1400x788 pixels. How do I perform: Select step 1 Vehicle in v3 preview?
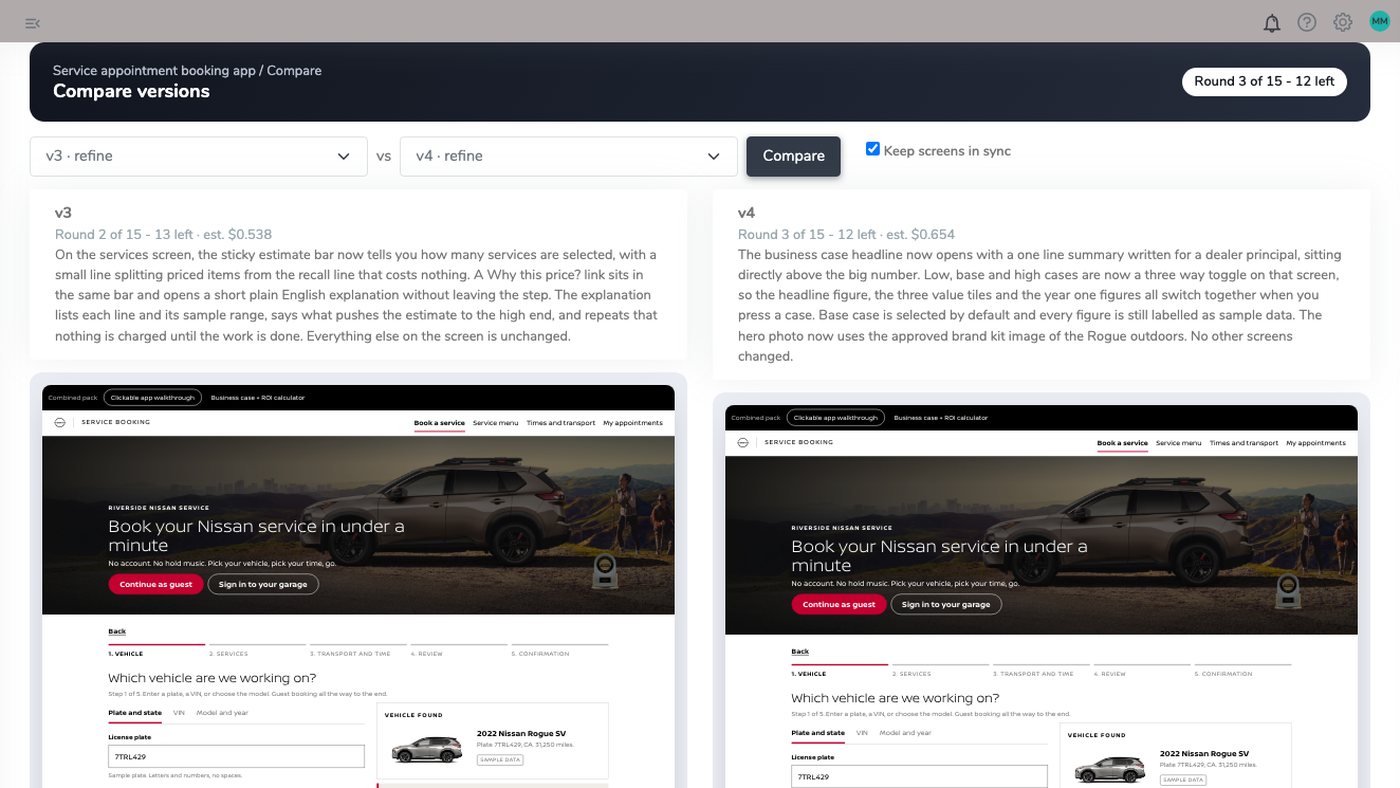tap(156, 650)
